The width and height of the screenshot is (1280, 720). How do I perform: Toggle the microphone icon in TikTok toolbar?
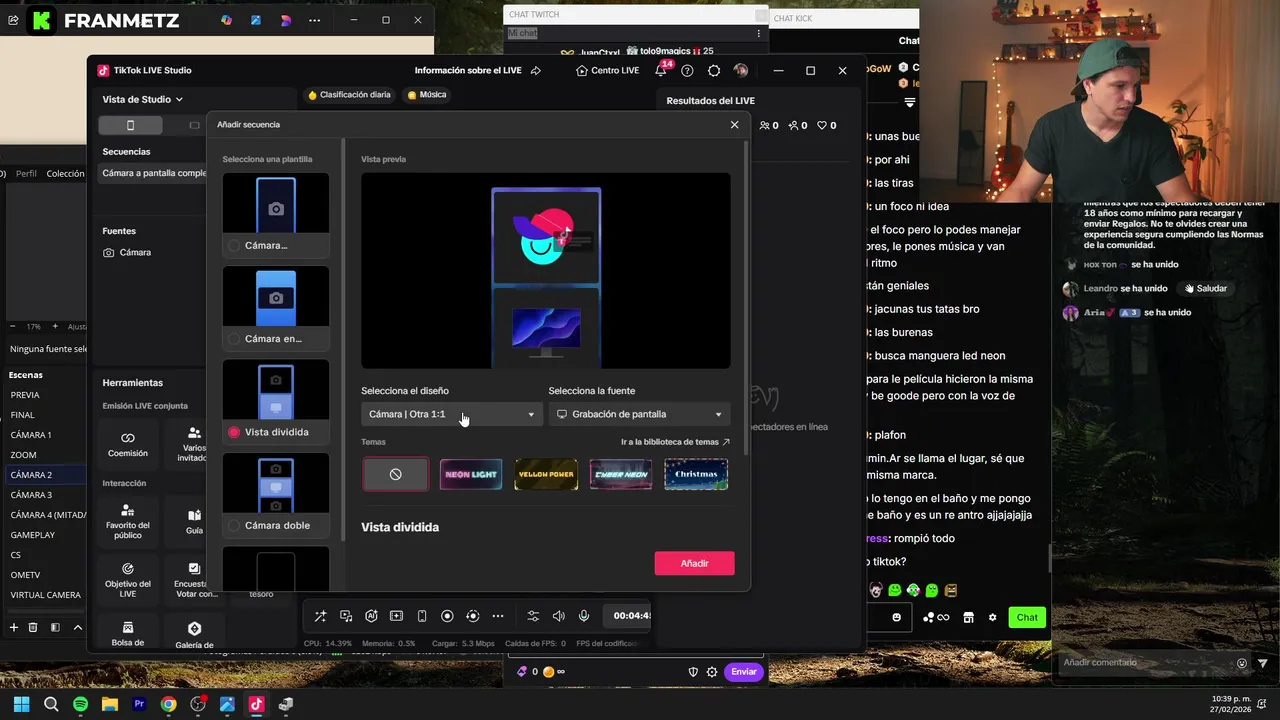pos(584,616)
